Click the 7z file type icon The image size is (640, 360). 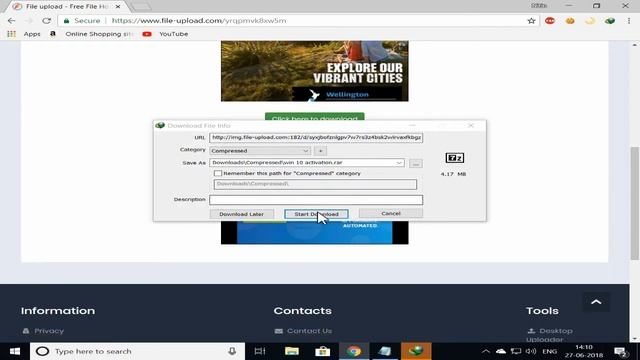pos(454,158)
